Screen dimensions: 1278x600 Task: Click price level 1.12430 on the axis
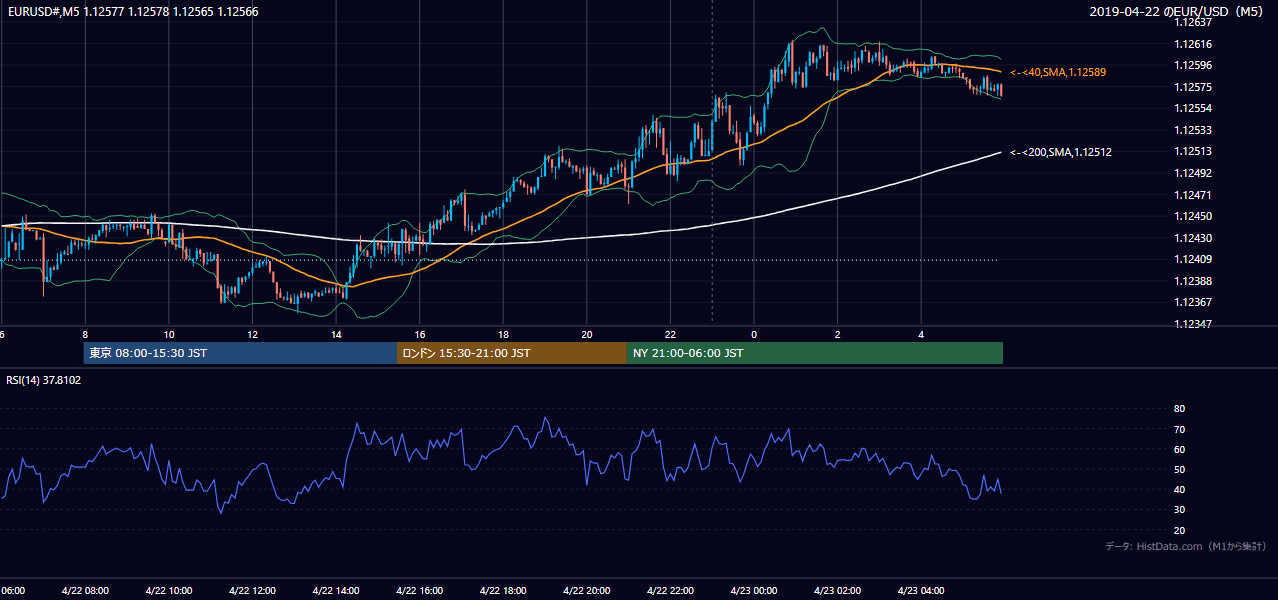click(x=1192, y=238)
